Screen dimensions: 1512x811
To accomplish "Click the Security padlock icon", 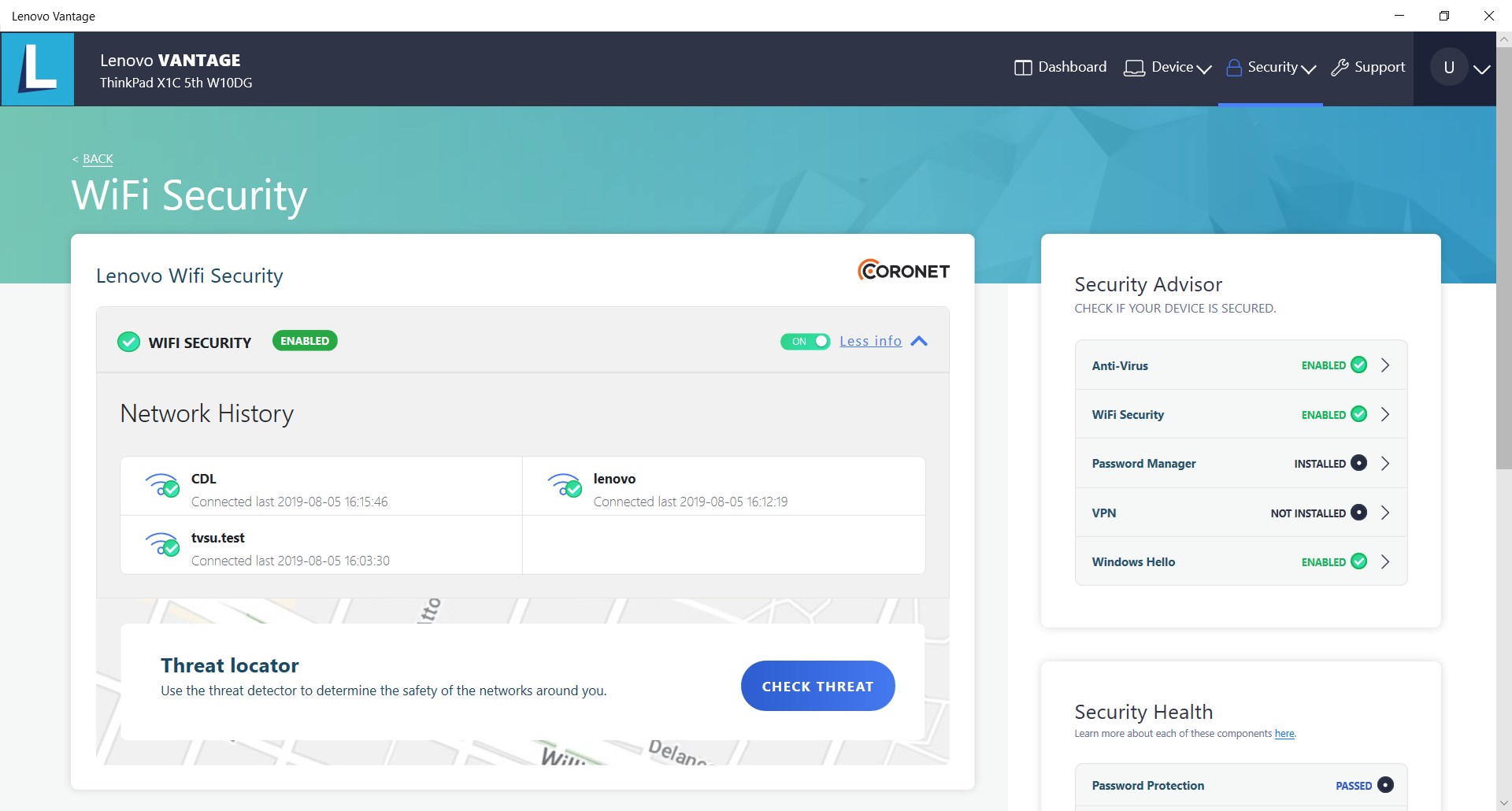I will tap(1234, 68).
